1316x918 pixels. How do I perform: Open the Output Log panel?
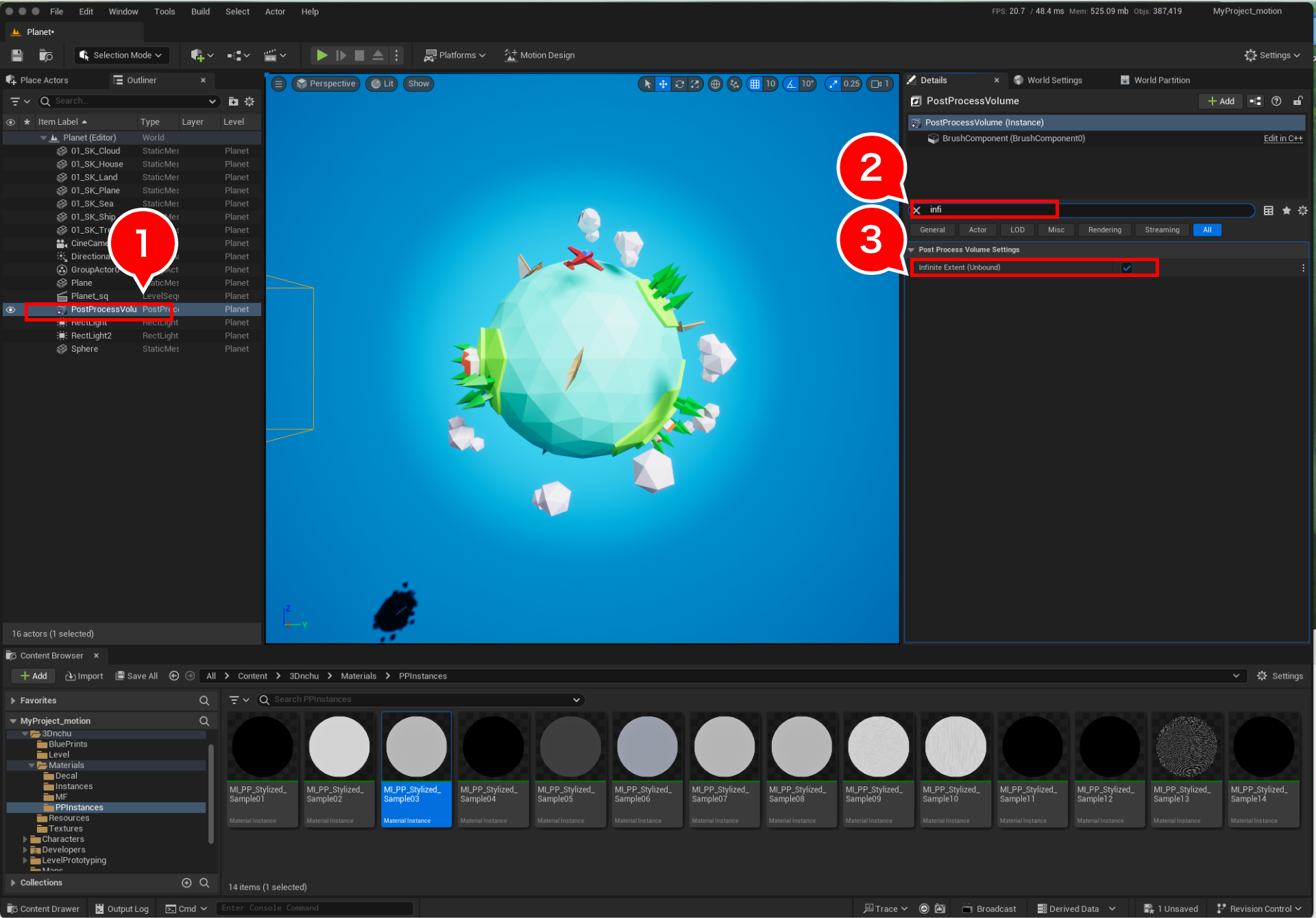[122, 908]
